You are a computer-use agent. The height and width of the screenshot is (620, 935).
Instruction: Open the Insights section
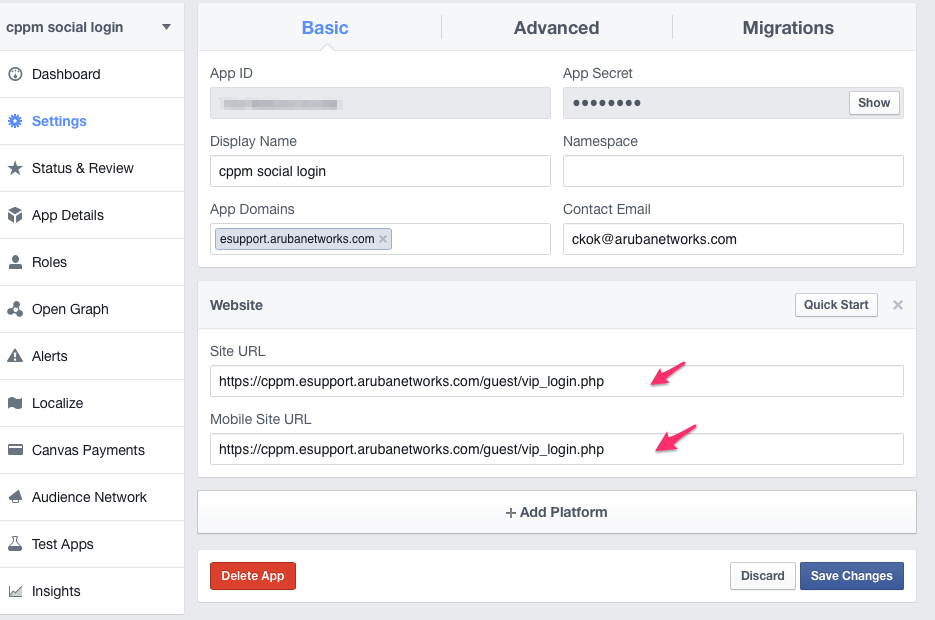(x=92, y=591)
